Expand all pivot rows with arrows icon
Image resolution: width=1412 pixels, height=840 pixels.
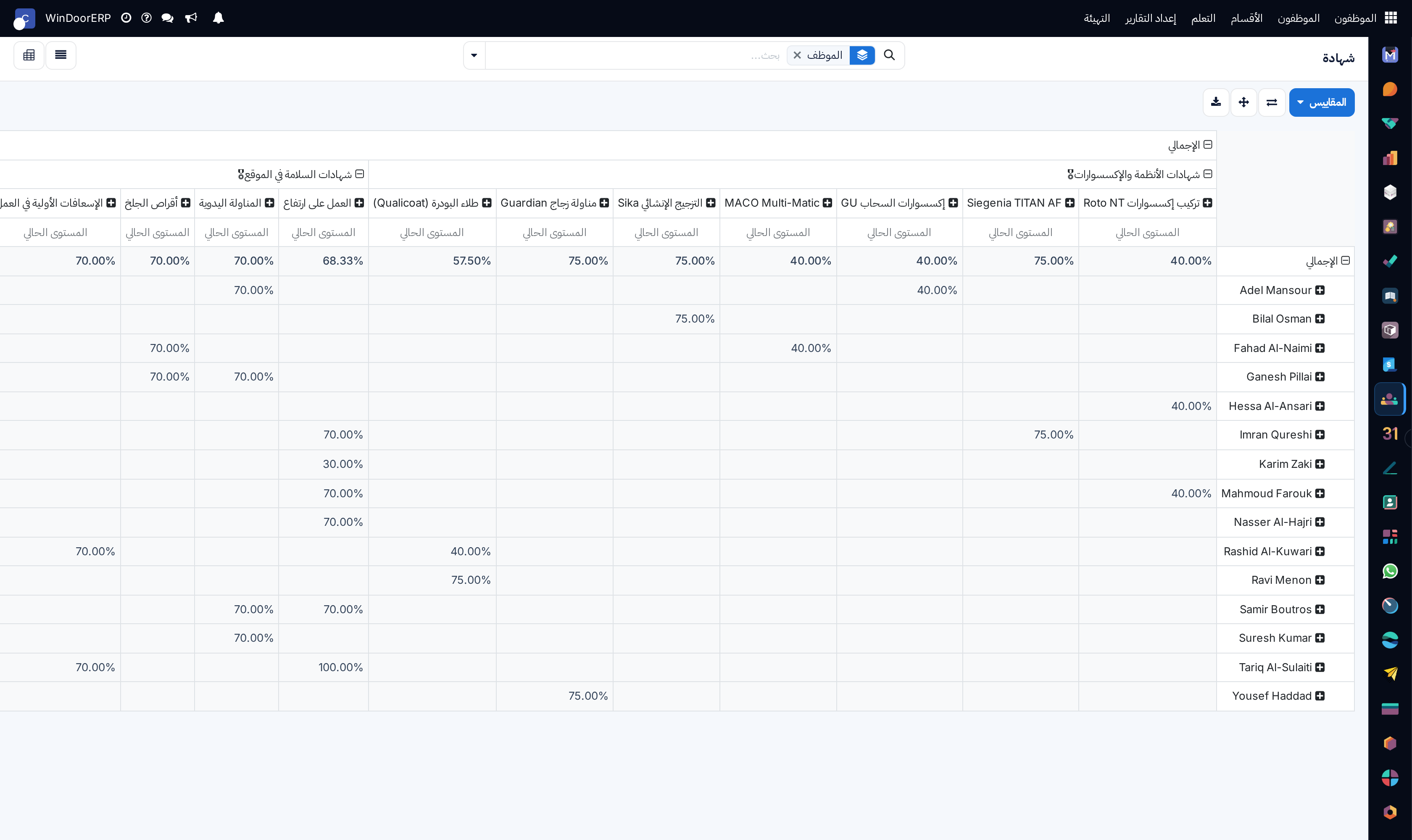(x=1244, y=102)
